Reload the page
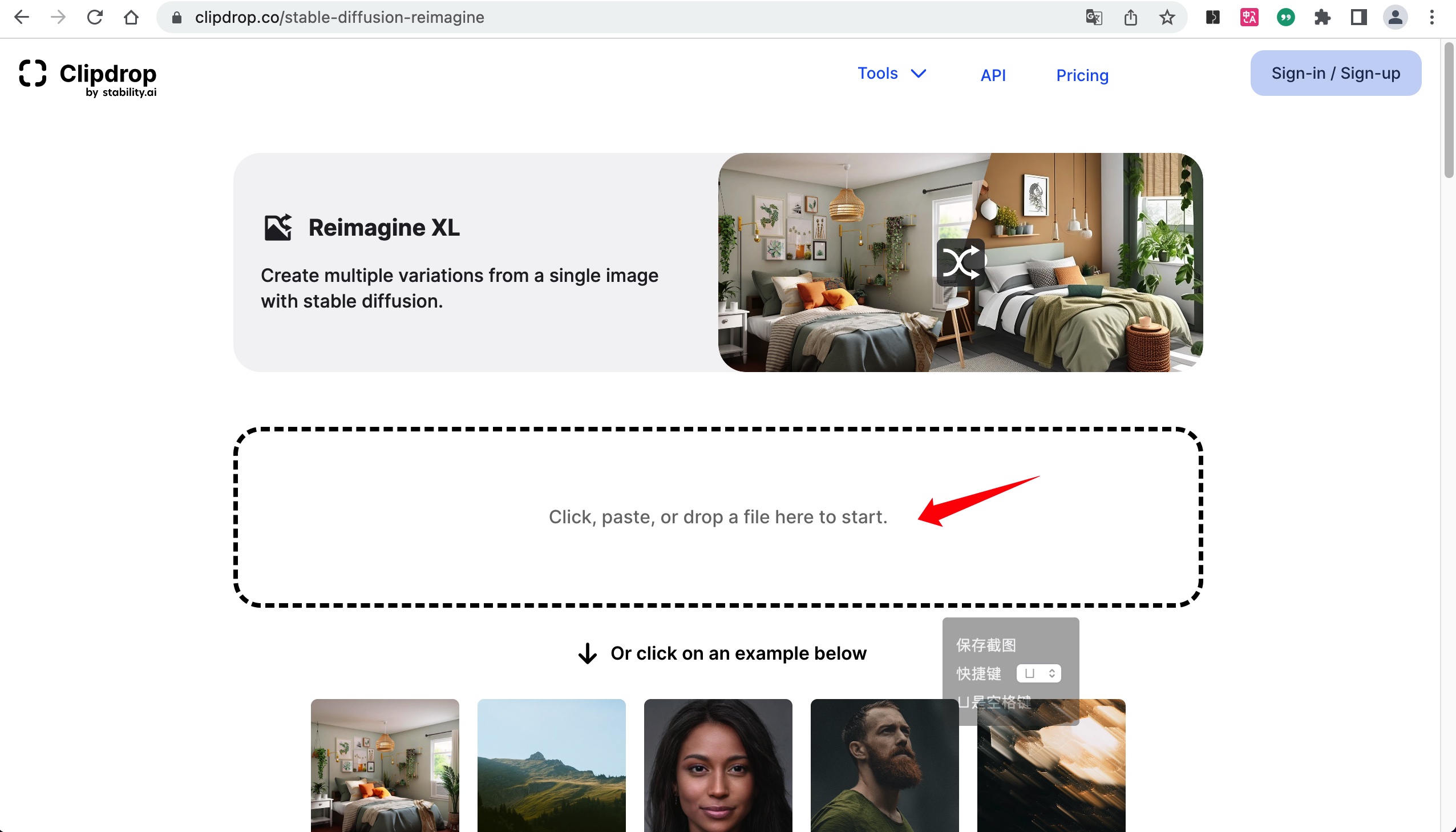 95,18
